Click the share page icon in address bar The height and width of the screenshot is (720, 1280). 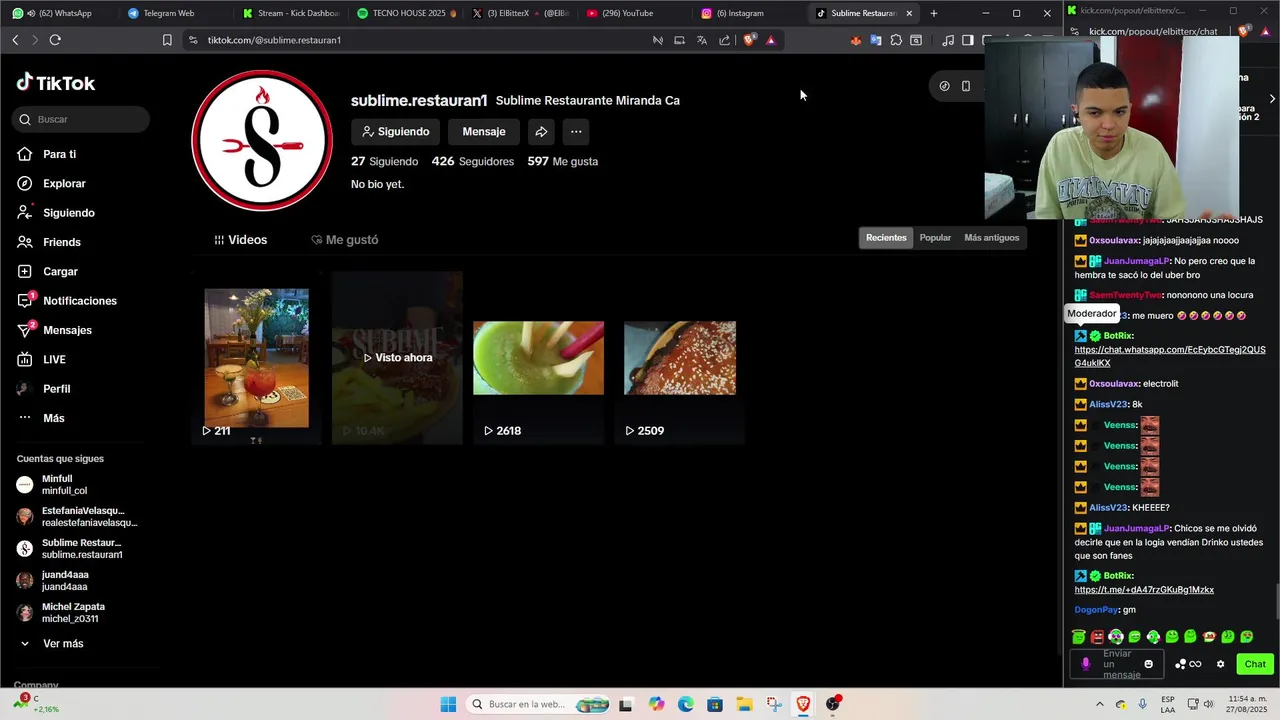click(x=725, y=40)
